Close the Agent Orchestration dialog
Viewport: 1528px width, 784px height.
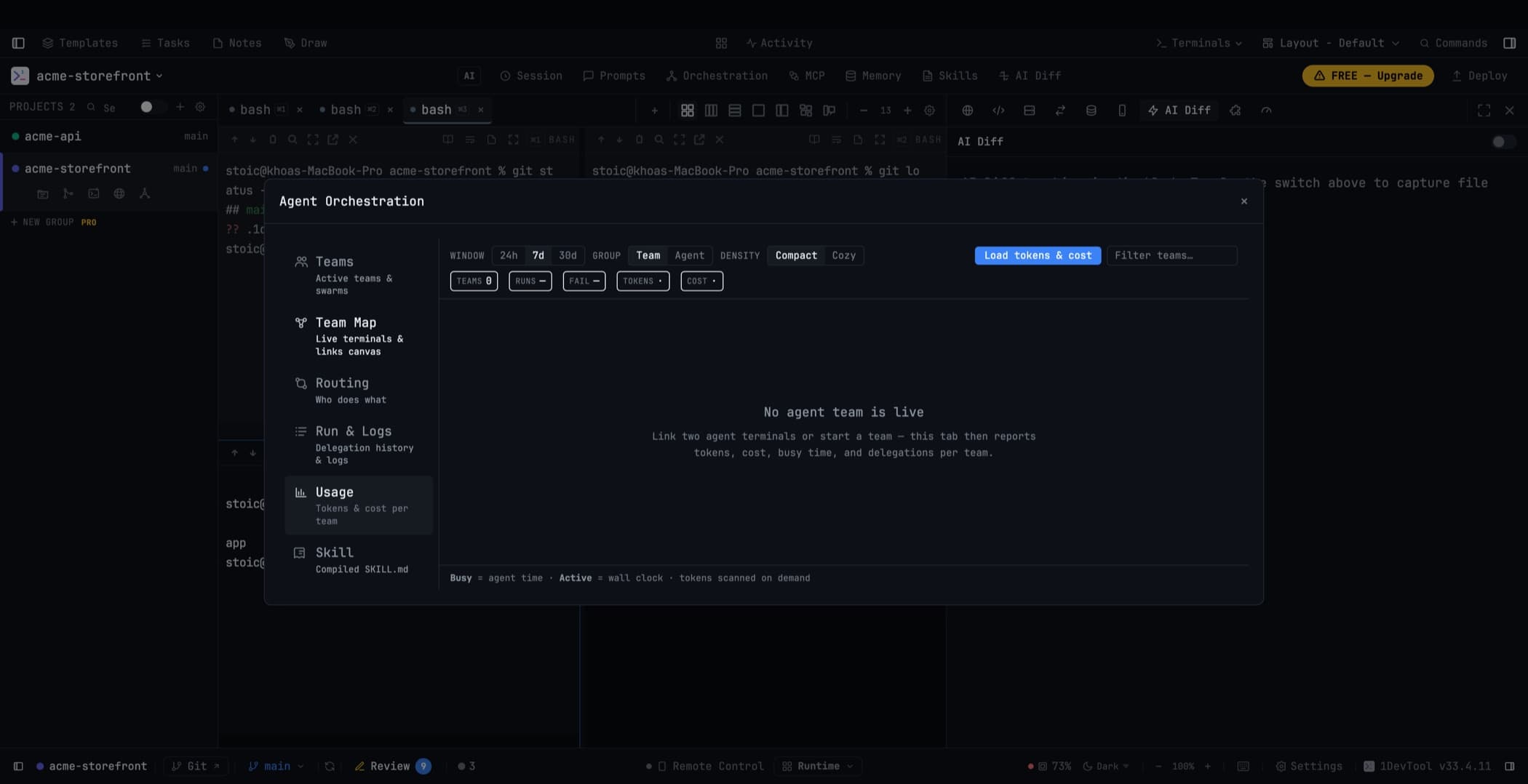[1244, 201]
